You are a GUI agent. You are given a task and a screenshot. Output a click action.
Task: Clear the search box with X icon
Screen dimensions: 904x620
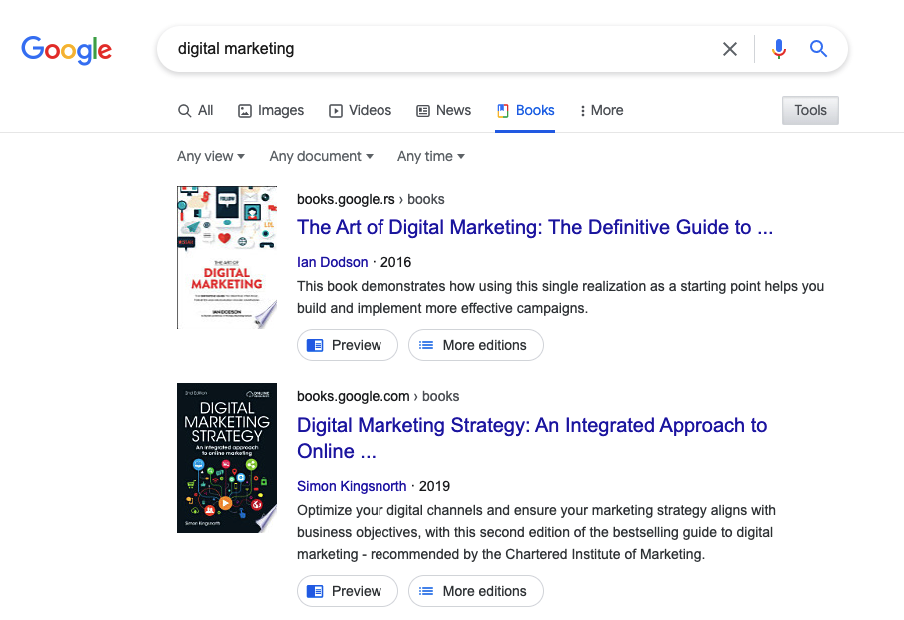point(730,49)
